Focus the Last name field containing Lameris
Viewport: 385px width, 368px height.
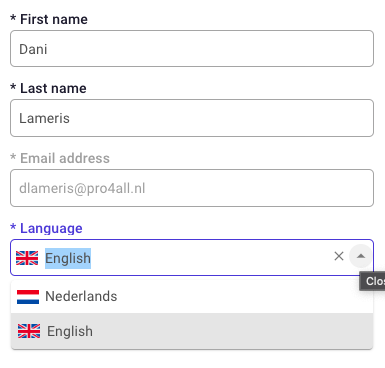pyautogui.click(x=192, y=118)
